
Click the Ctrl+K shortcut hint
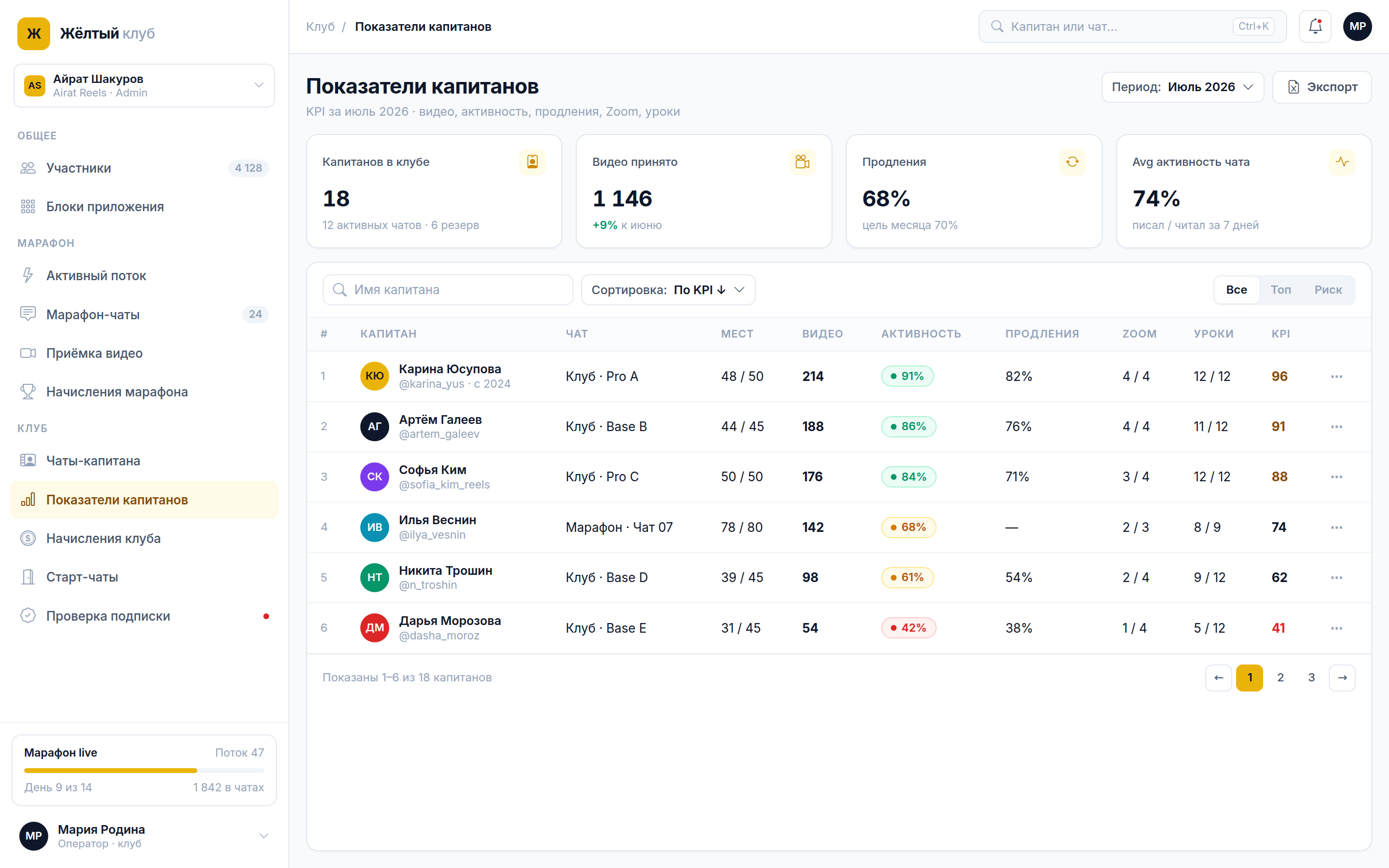1253,27
